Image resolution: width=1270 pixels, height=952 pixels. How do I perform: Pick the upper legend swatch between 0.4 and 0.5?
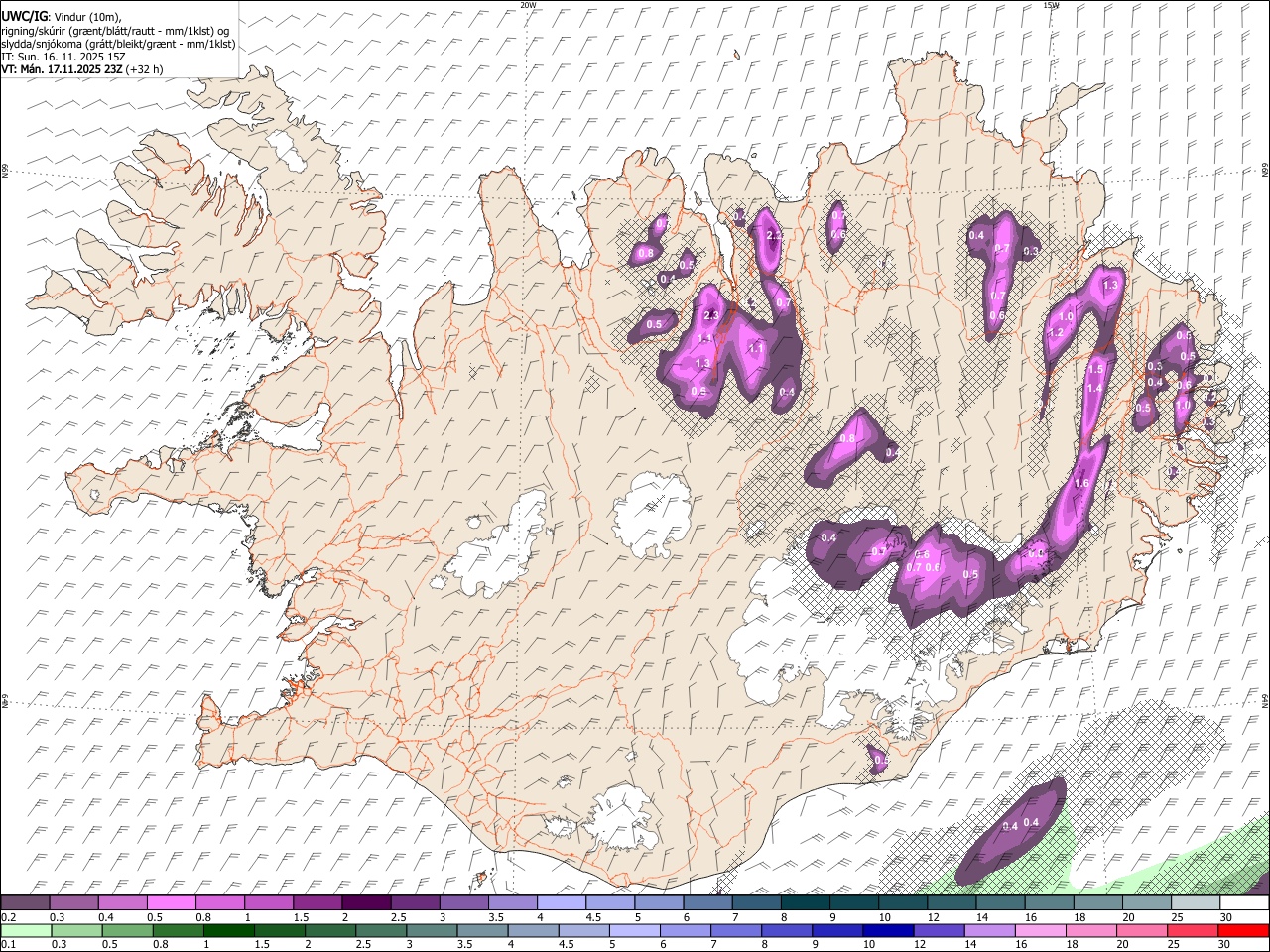[123, 903]
